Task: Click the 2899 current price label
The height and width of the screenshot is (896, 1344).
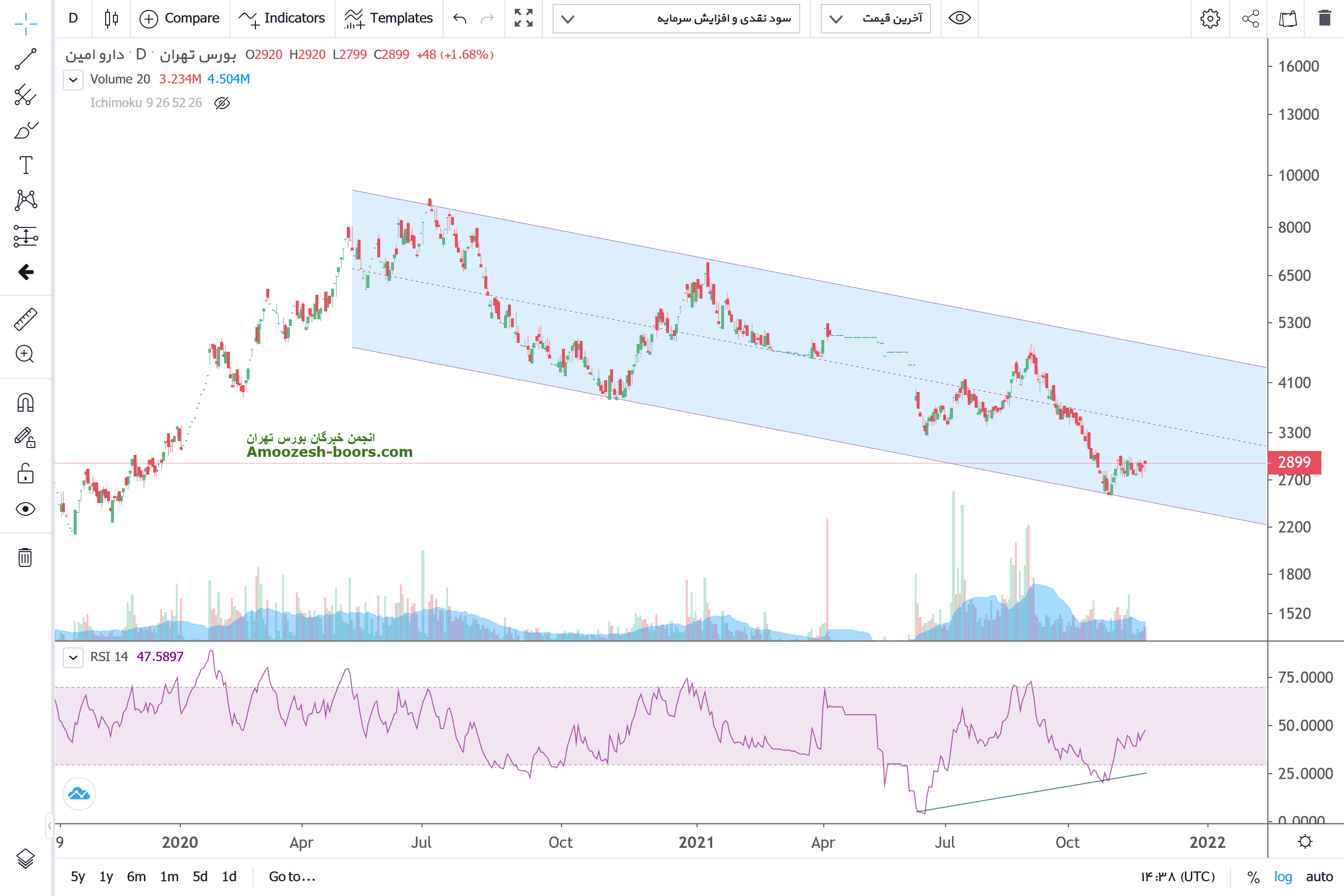Action: 1294,462
